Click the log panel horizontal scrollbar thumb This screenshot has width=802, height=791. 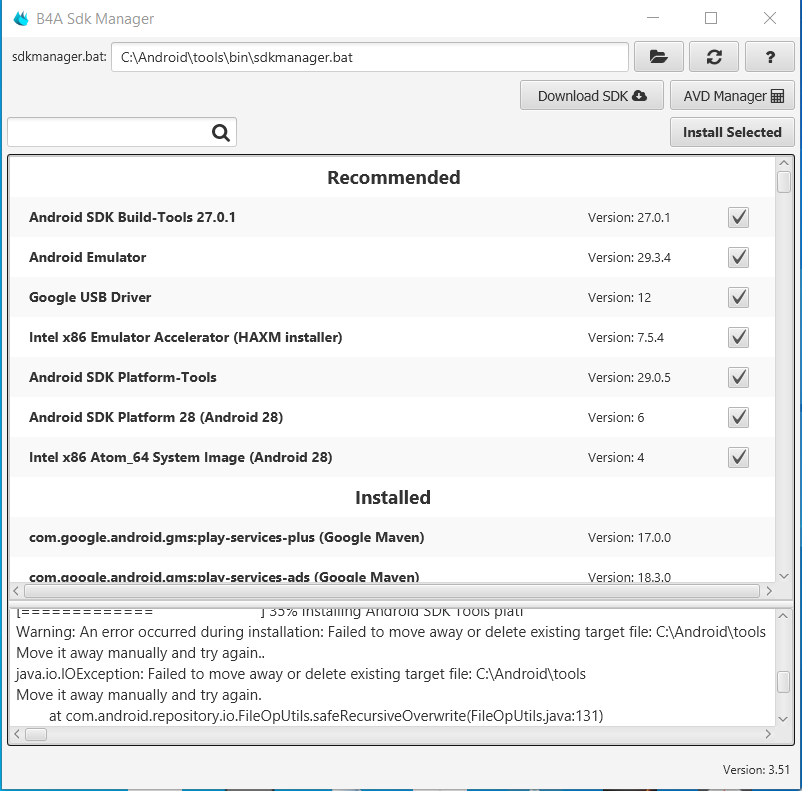[x=34, y=734]
